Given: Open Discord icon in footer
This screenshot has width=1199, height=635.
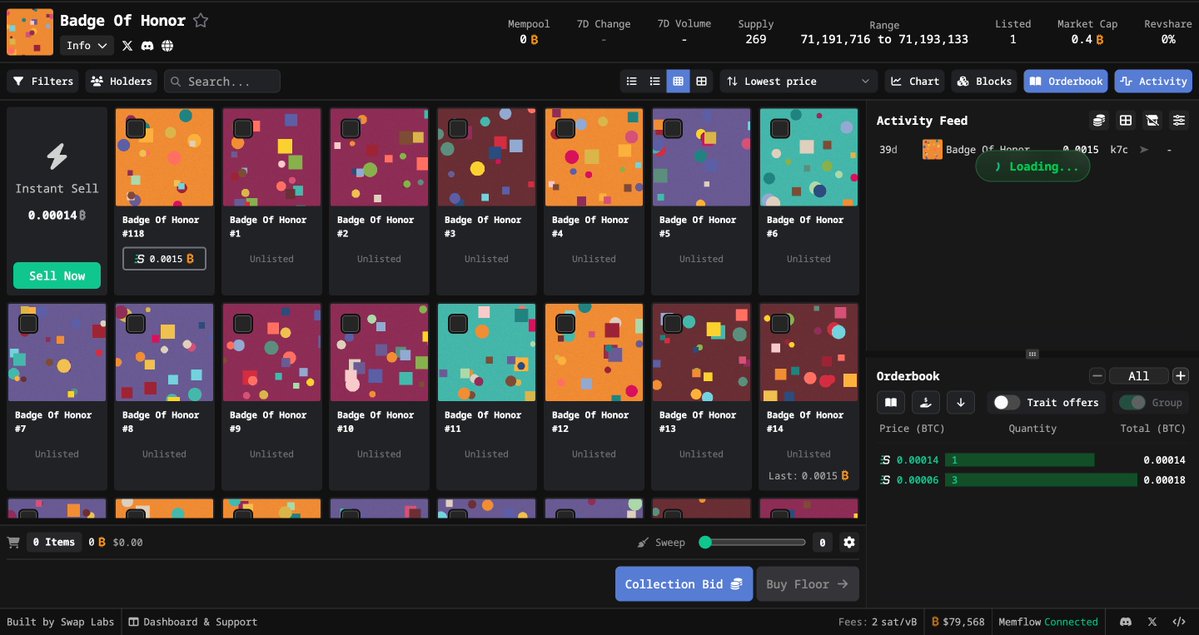Looking at the screenshot, I should tap(1126, 622).
